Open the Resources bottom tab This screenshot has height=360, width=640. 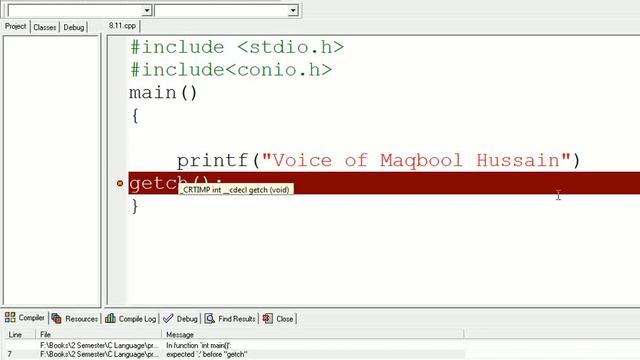coord(75,319)
